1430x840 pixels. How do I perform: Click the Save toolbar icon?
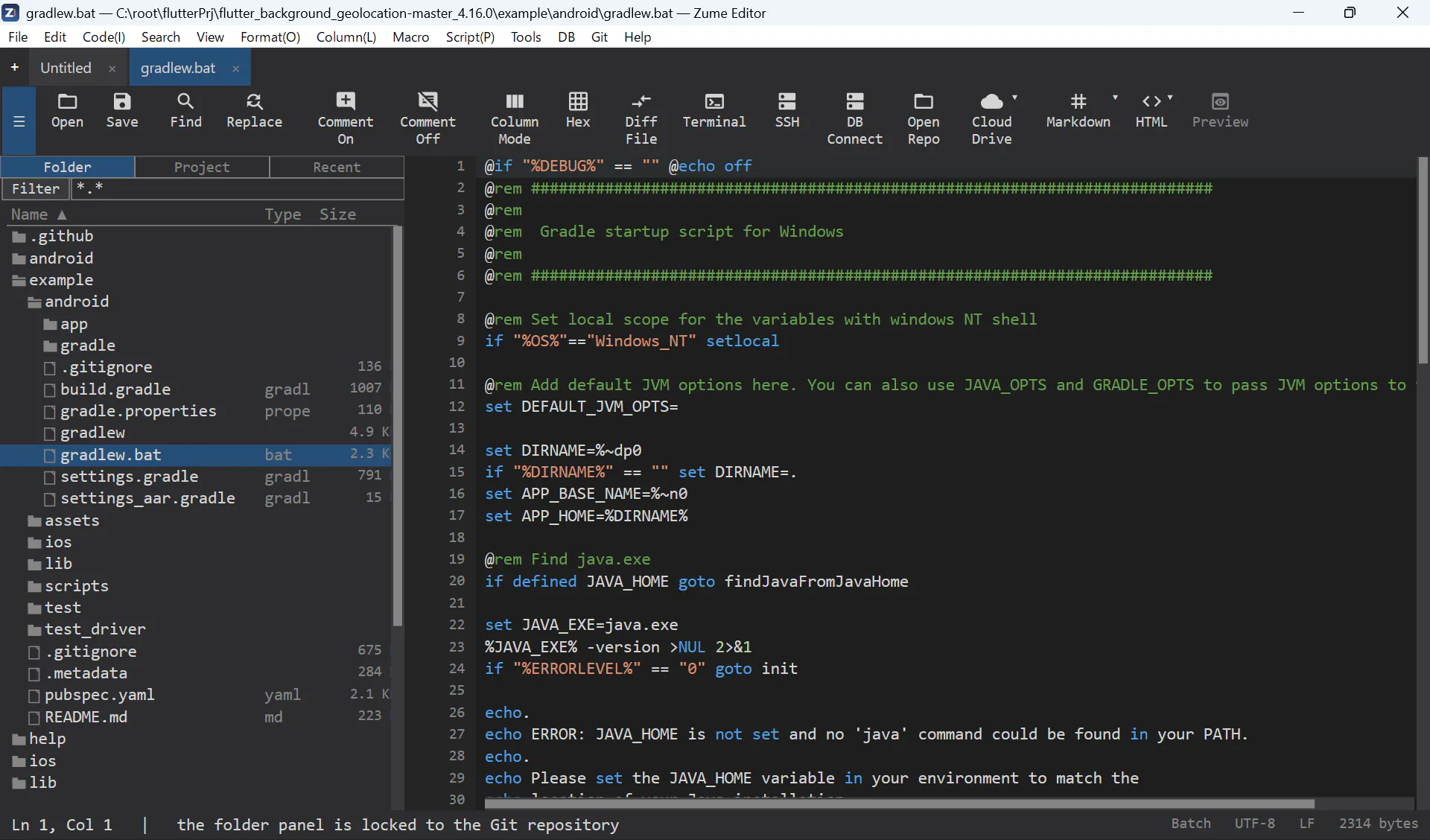[x=122, y=111]
